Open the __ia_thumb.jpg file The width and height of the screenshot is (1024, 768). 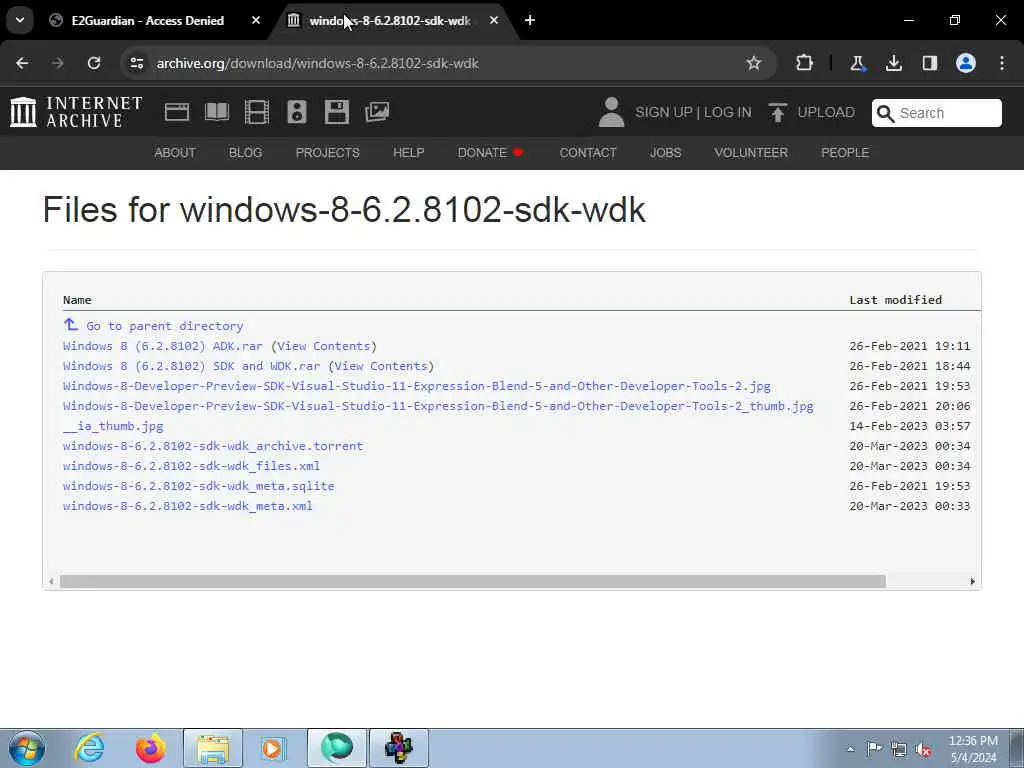click(x=113, y=426)
